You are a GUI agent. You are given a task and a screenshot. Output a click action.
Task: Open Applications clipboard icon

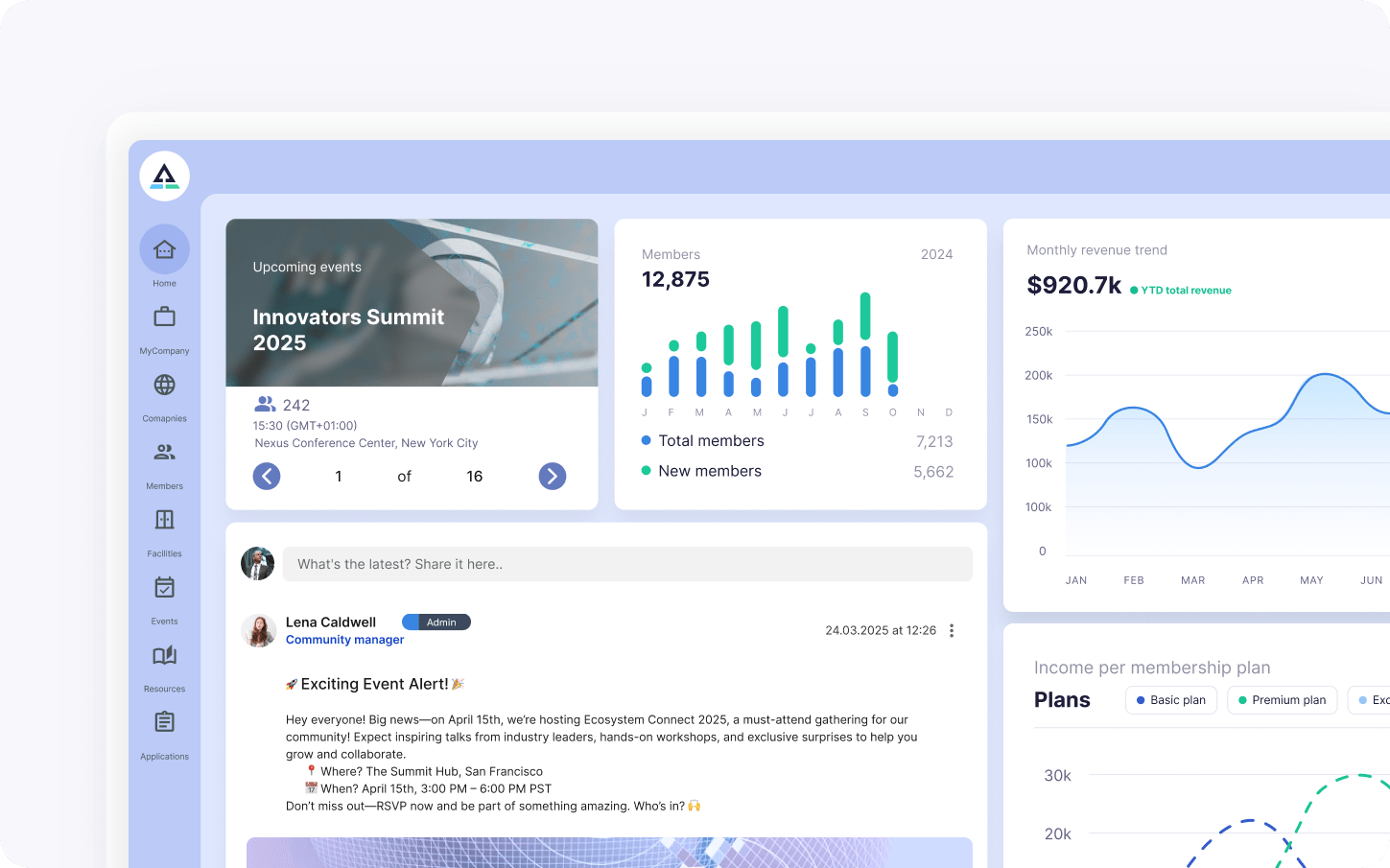coord(164,722)
